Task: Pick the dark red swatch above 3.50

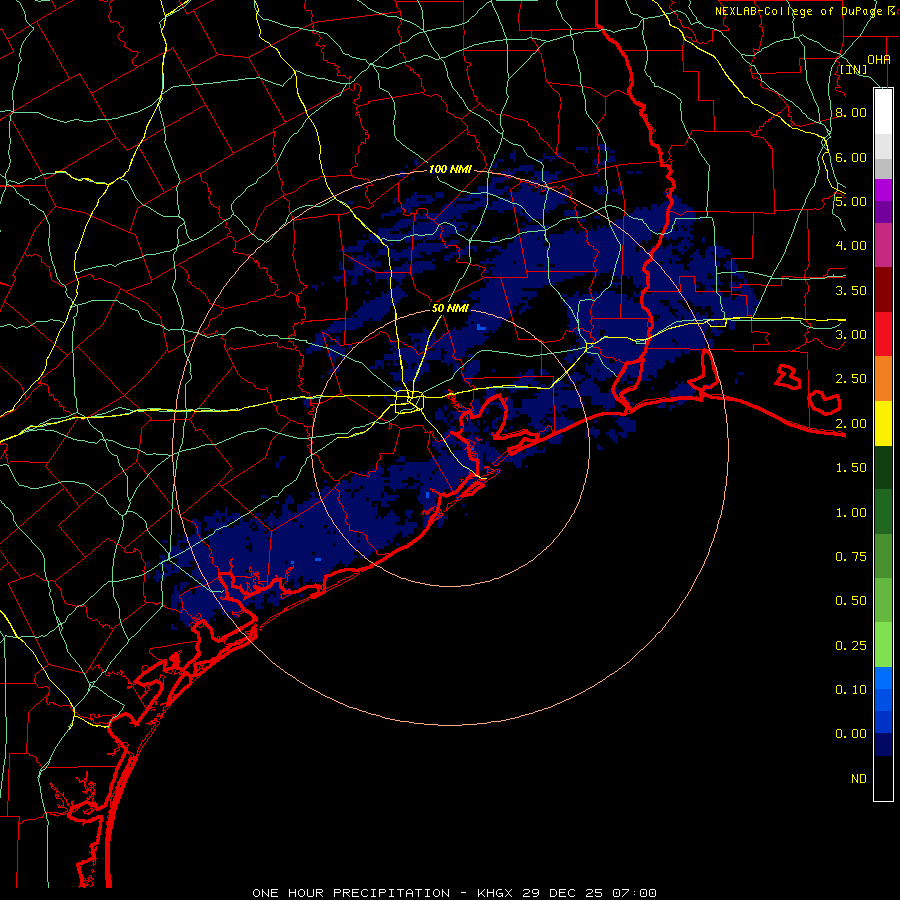Action: click(883, 290)
